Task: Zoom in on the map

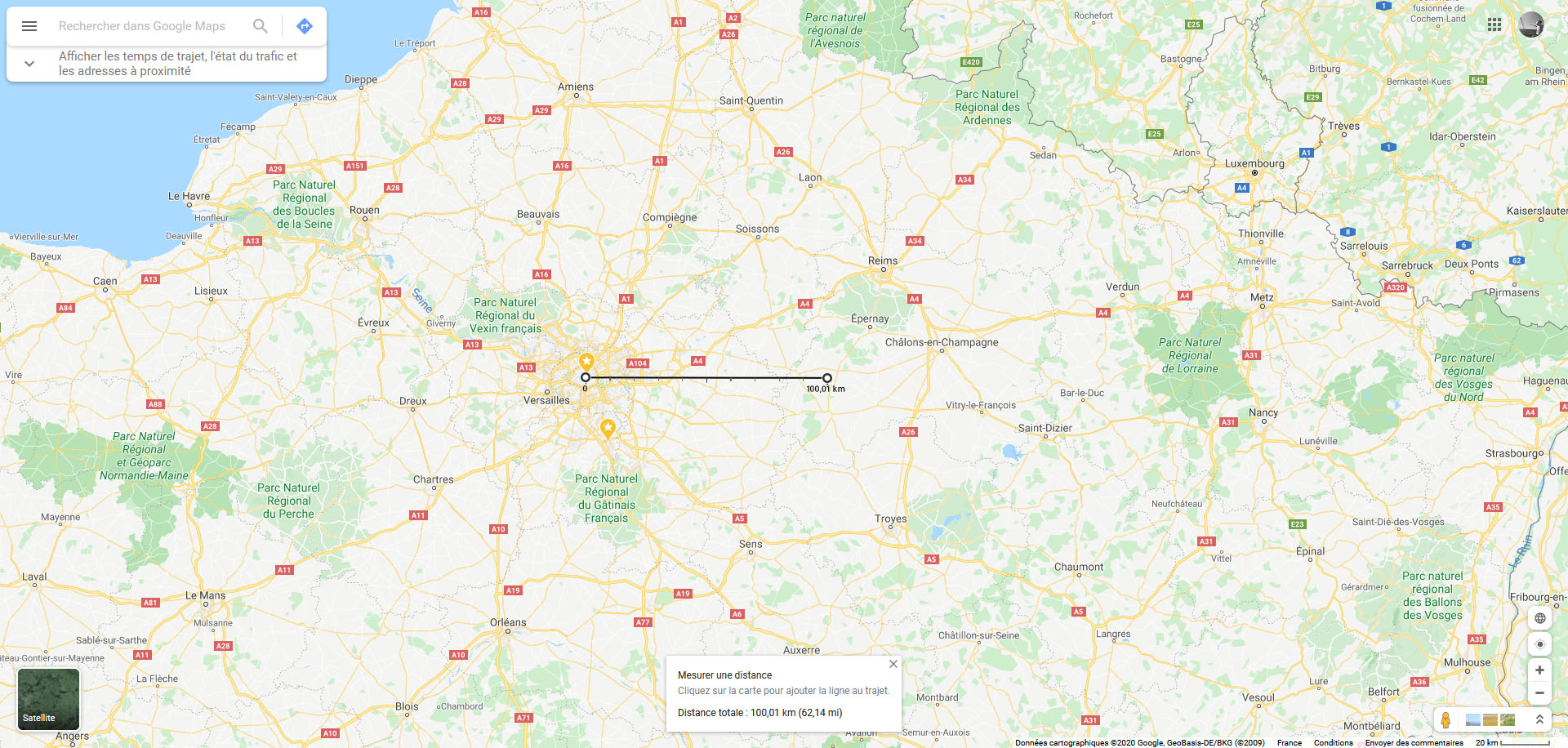Action: coord(1539,670)
